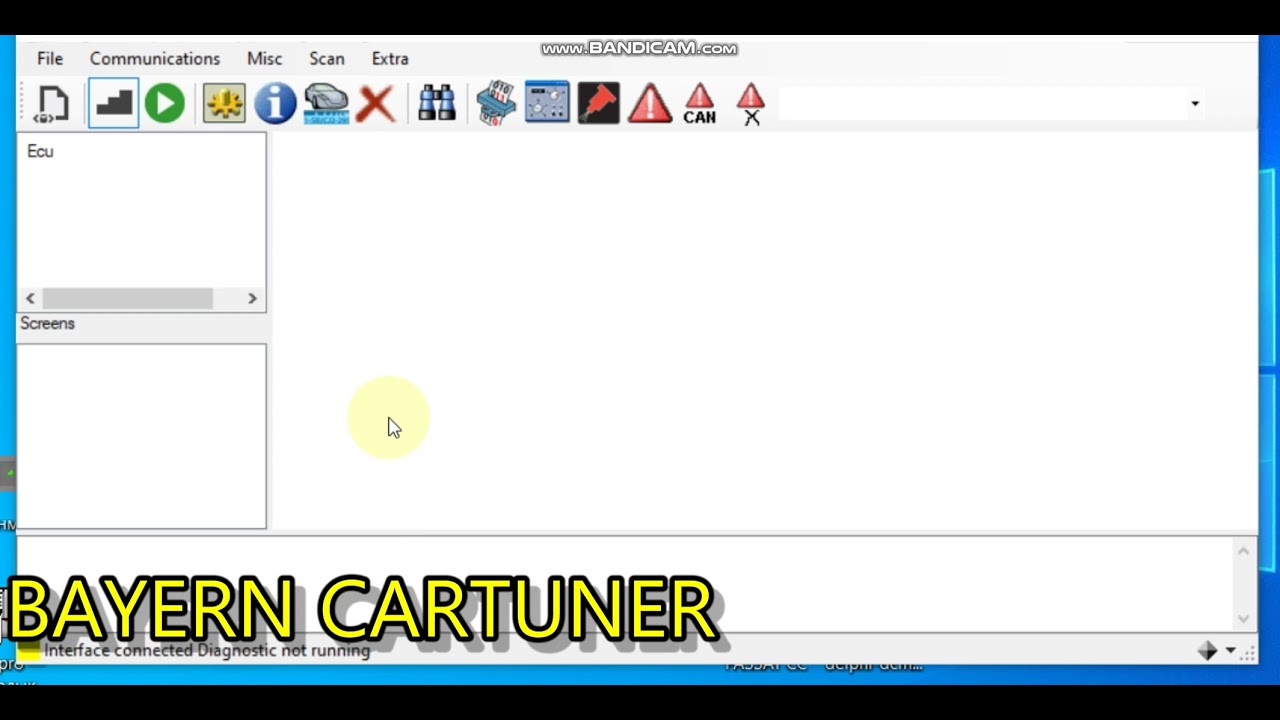Click the Ecu list horizontal scrollbar thumb

(x=127, y=298)
